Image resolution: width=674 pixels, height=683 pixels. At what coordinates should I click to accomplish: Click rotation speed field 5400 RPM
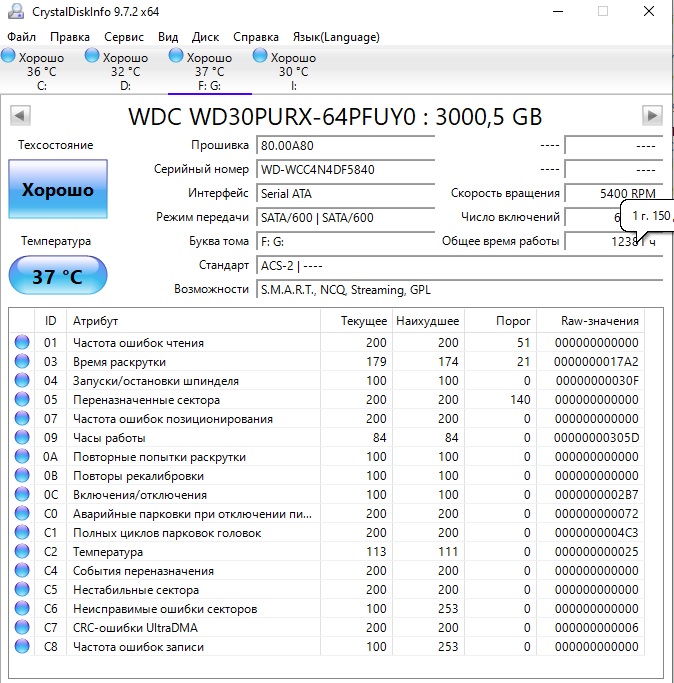(x=614, y=193)
